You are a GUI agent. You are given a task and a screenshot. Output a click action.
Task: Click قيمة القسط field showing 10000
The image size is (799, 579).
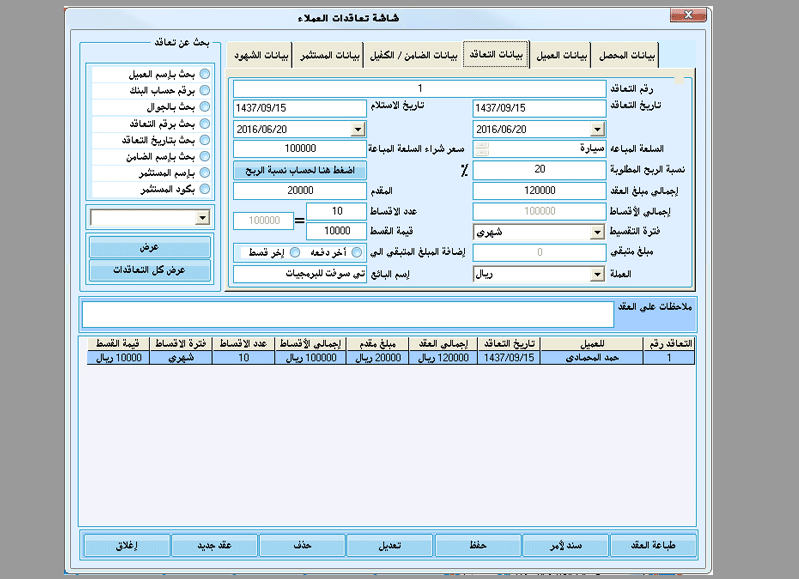[336, 231]
